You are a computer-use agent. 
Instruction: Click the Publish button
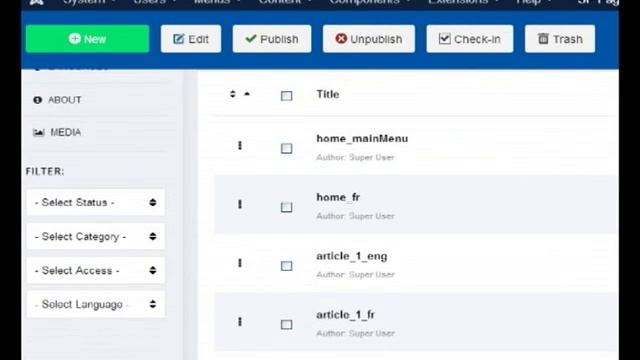click(272, 39)
